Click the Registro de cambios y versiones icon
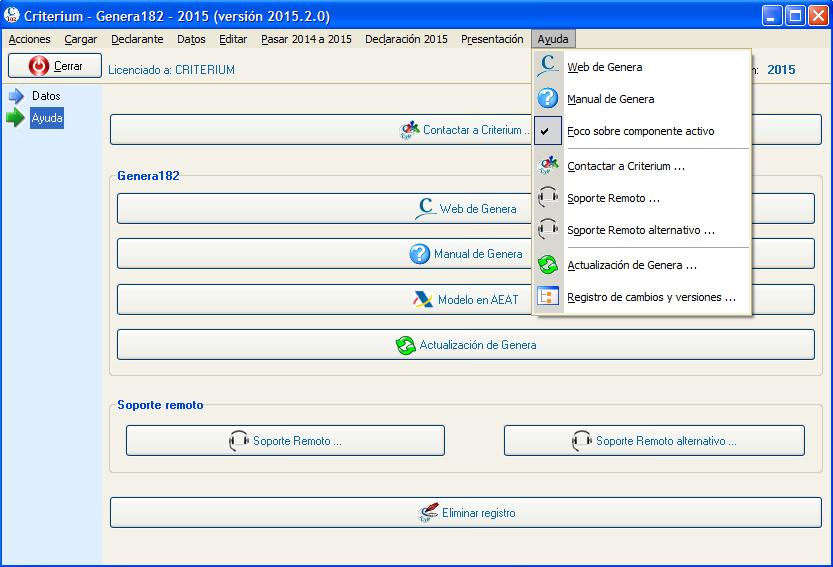 [548, 296]
